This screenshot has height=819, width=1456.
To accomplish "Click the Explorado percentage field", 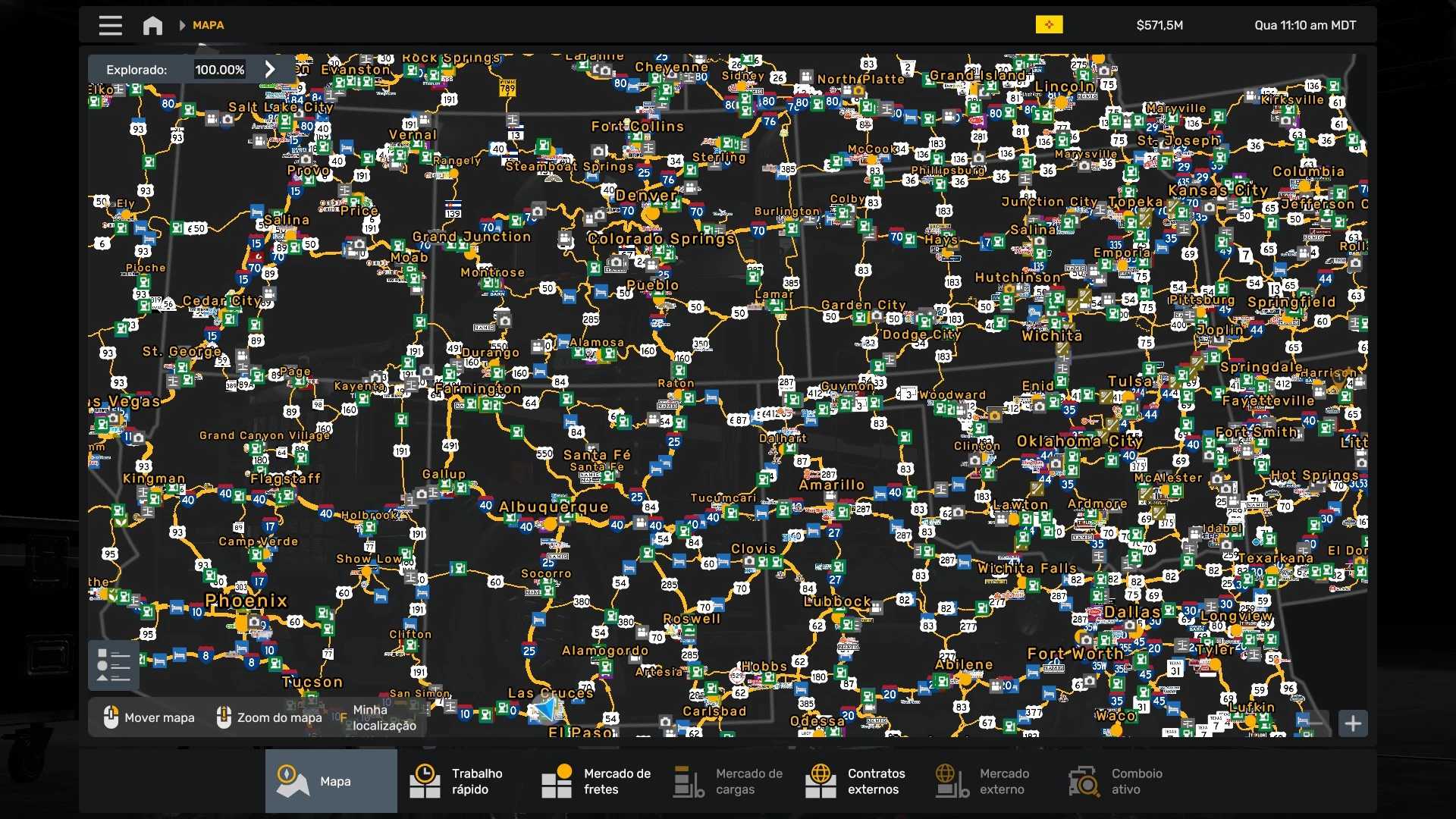I will click(x=220, y=69).
